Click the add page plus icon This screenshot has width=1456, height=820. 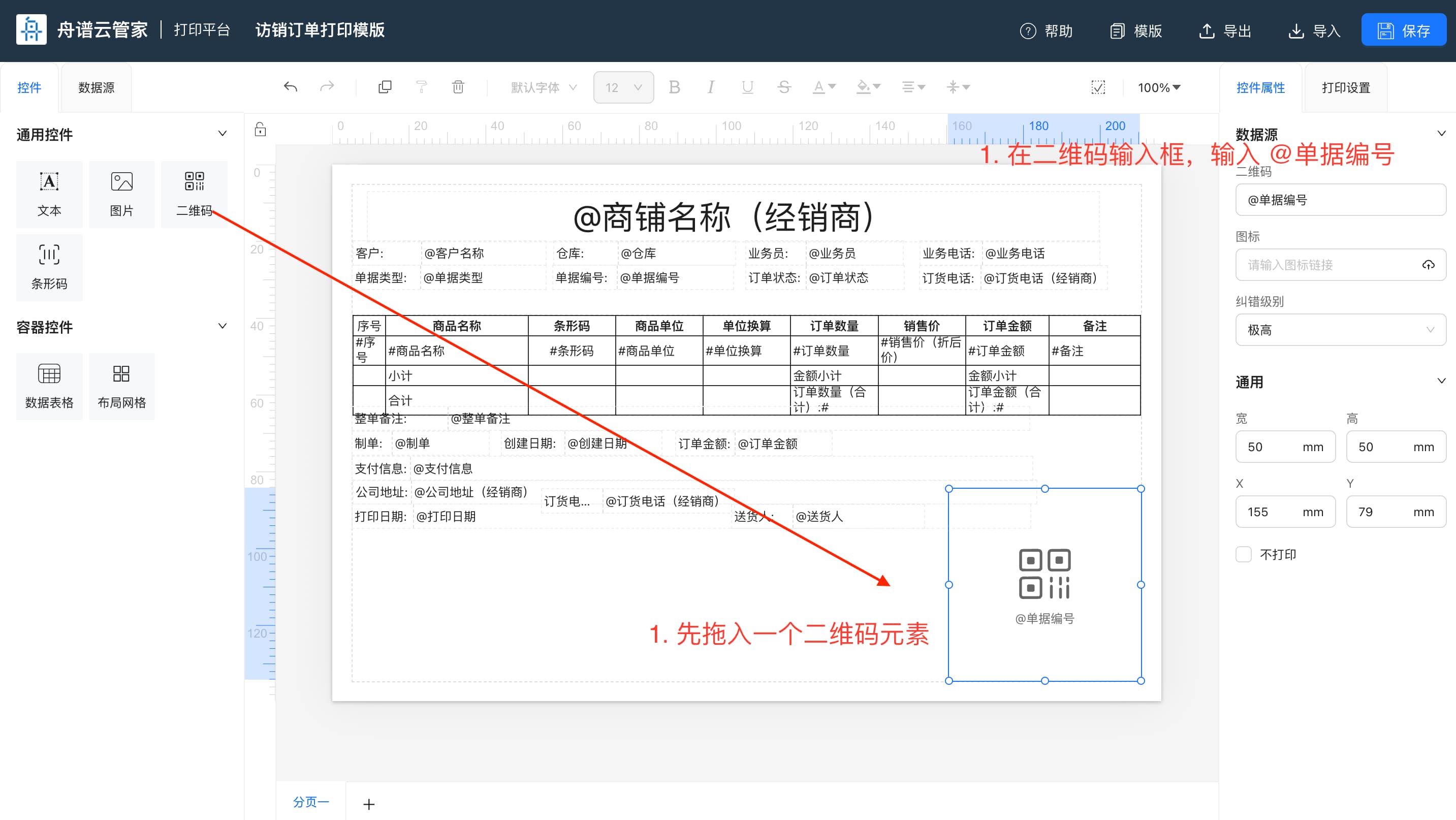[x=368, y=804]
